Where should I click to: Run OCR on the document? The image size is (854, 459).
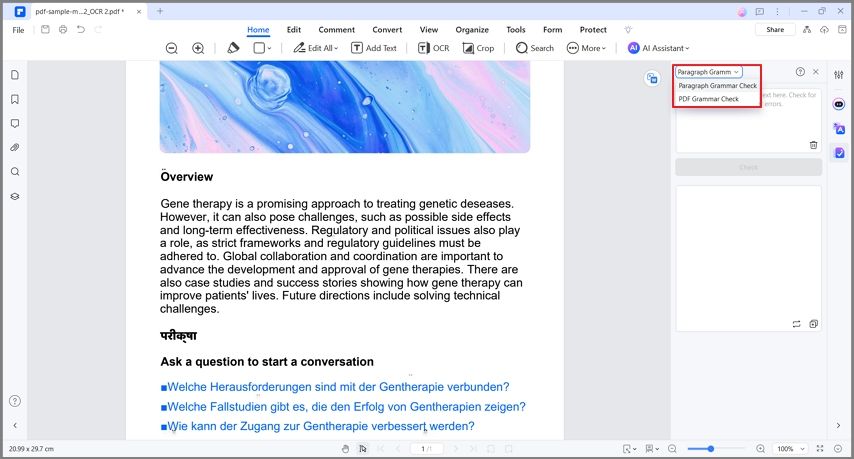(434, 48)
